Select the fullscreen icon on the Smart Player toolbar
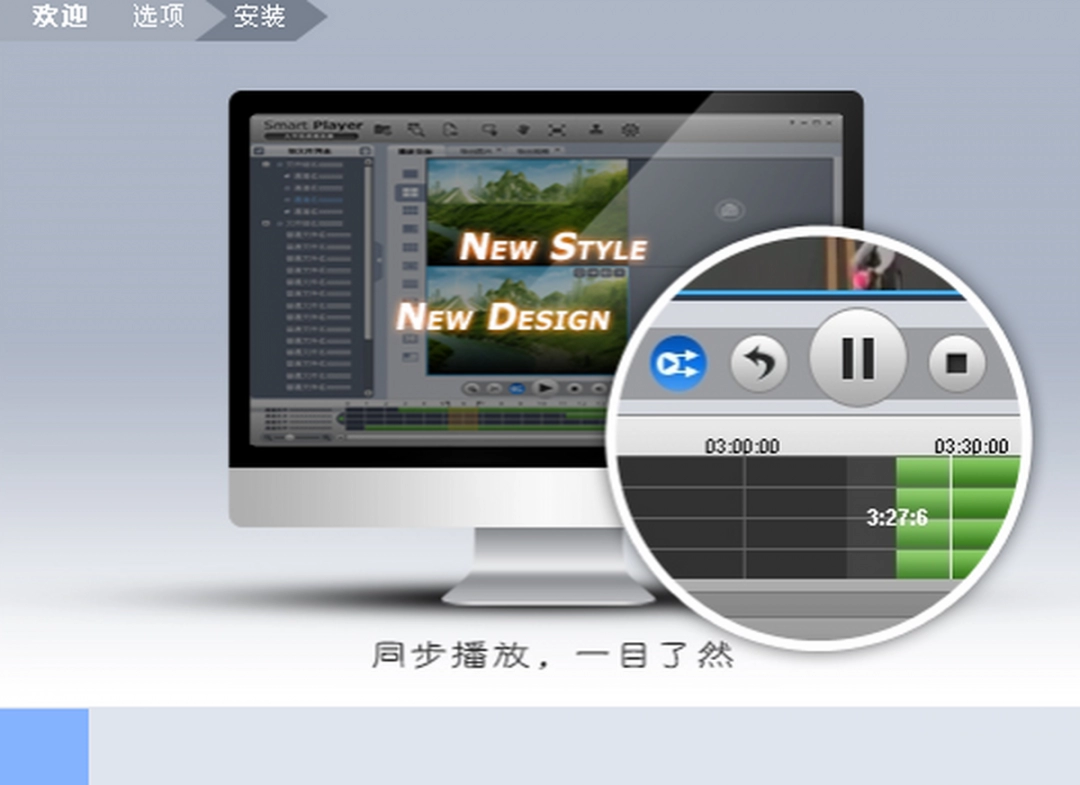 [x=559, y=129]
